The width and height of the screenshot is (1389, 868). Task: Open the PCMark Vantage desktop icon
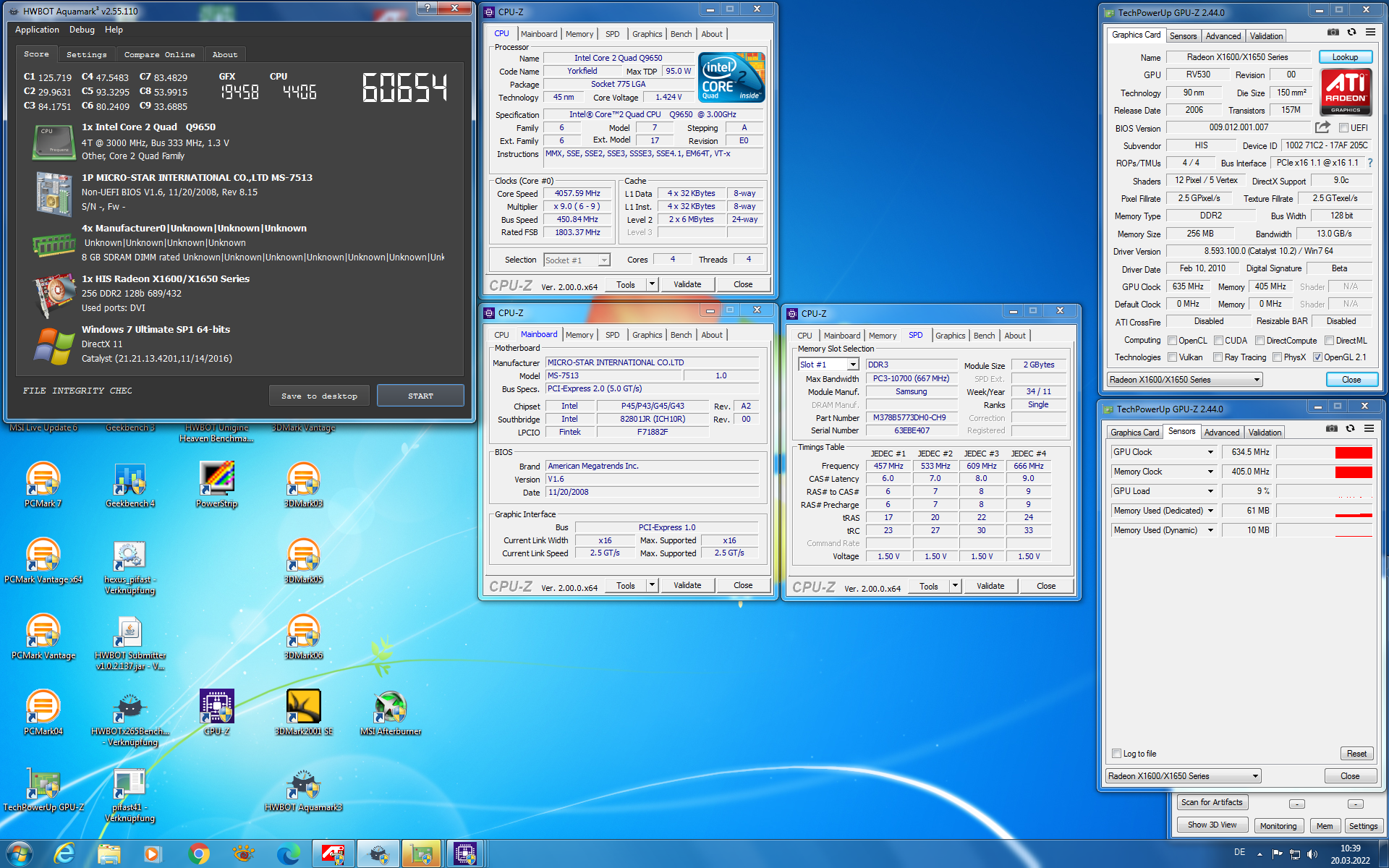(43, 637)
